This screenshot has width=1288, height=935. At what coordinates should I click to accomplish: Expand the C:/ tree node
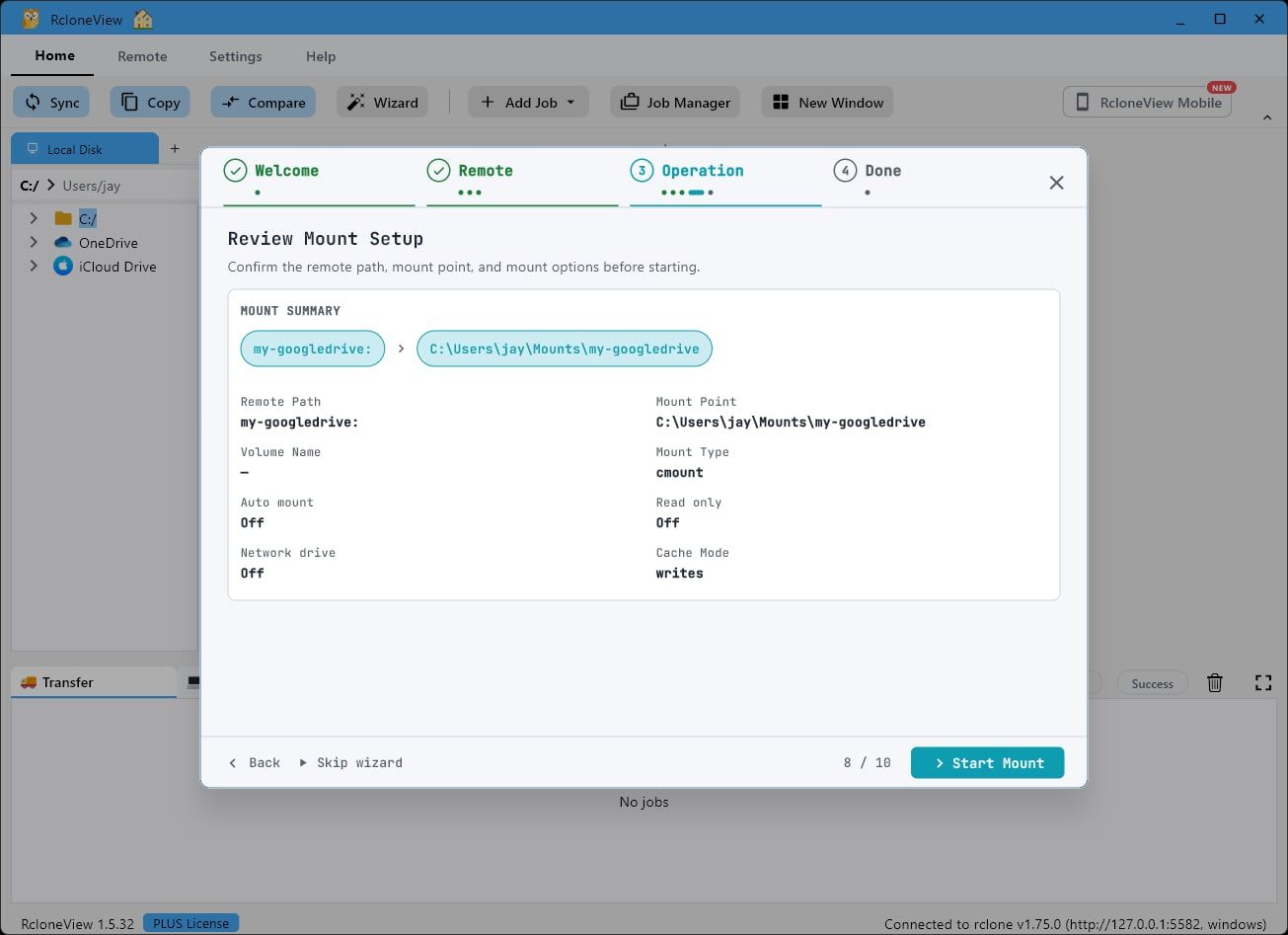tap(34, 218)
